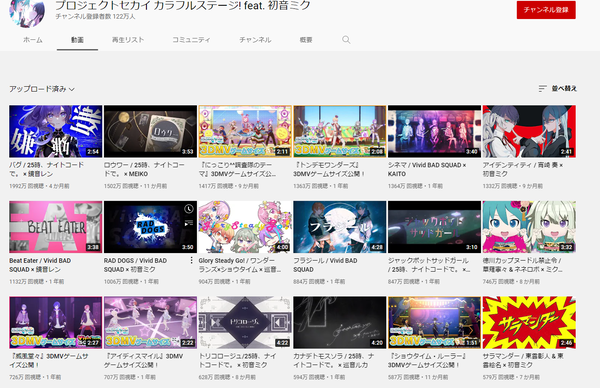Click 1992万 回視聴 view count text

point(26,186)
